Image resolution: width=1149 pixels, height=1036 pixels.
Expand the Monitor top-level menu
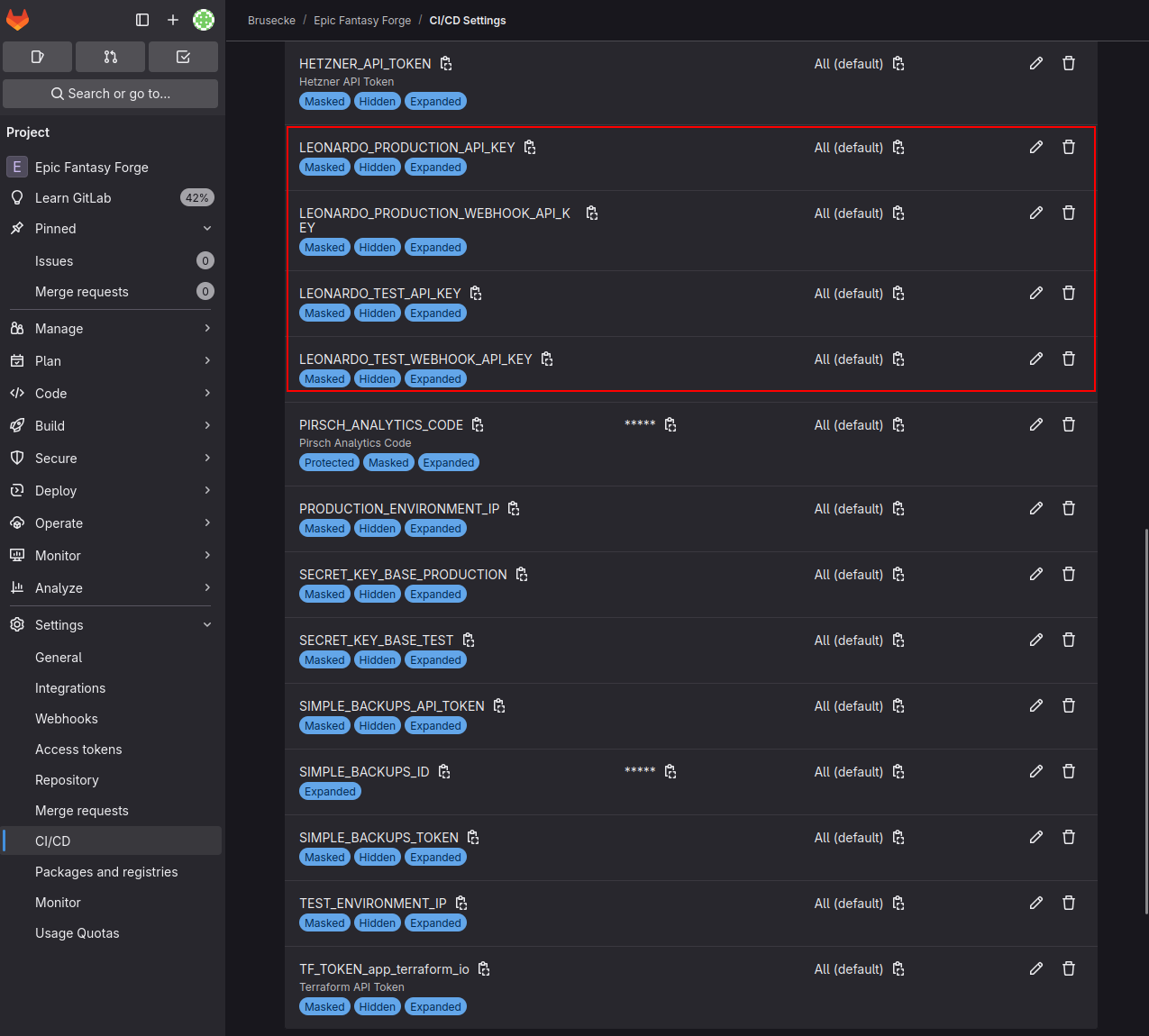click(x=111, y=556)
